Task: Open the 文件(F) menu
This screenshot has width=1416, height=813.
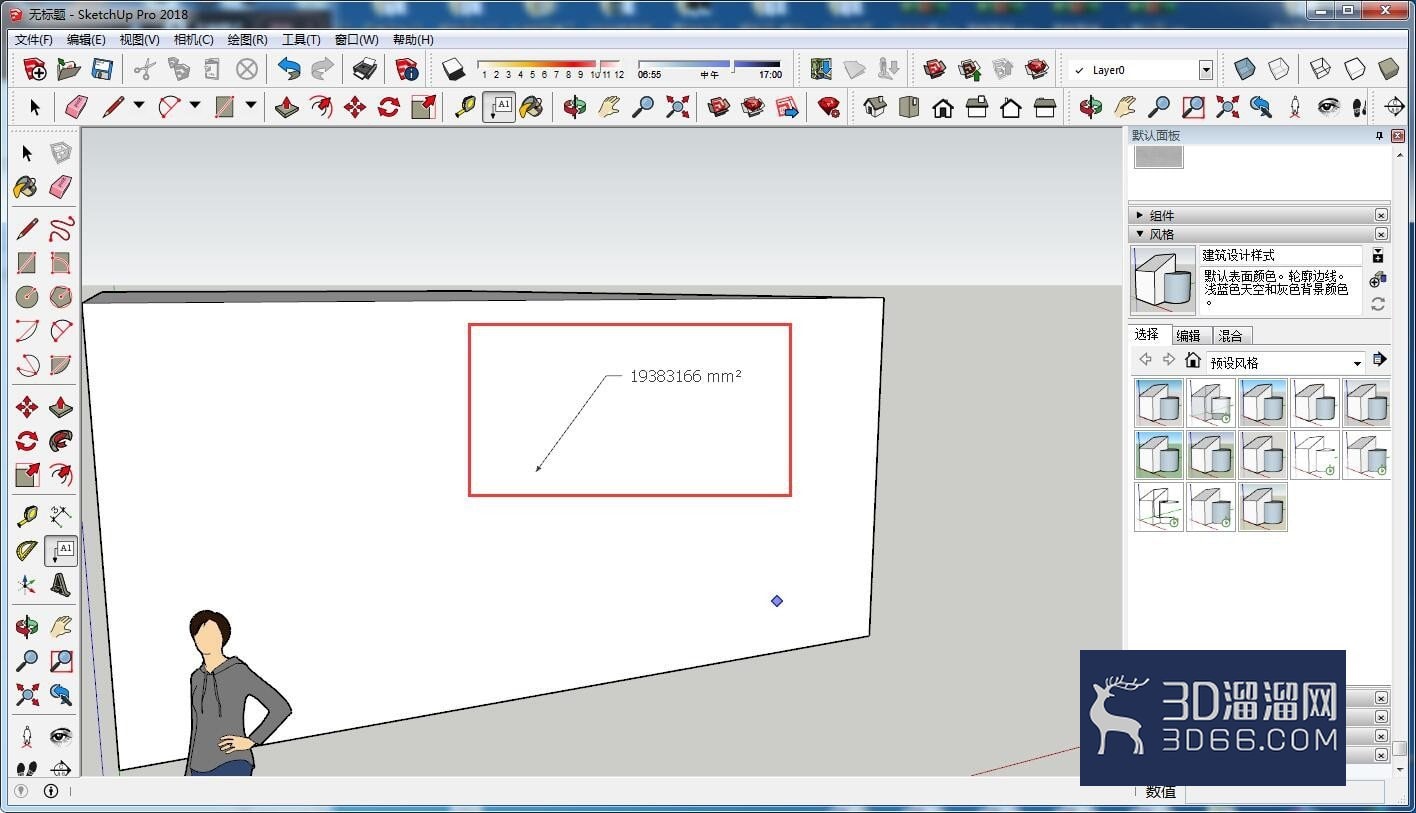Action: [x=33, y=40]
